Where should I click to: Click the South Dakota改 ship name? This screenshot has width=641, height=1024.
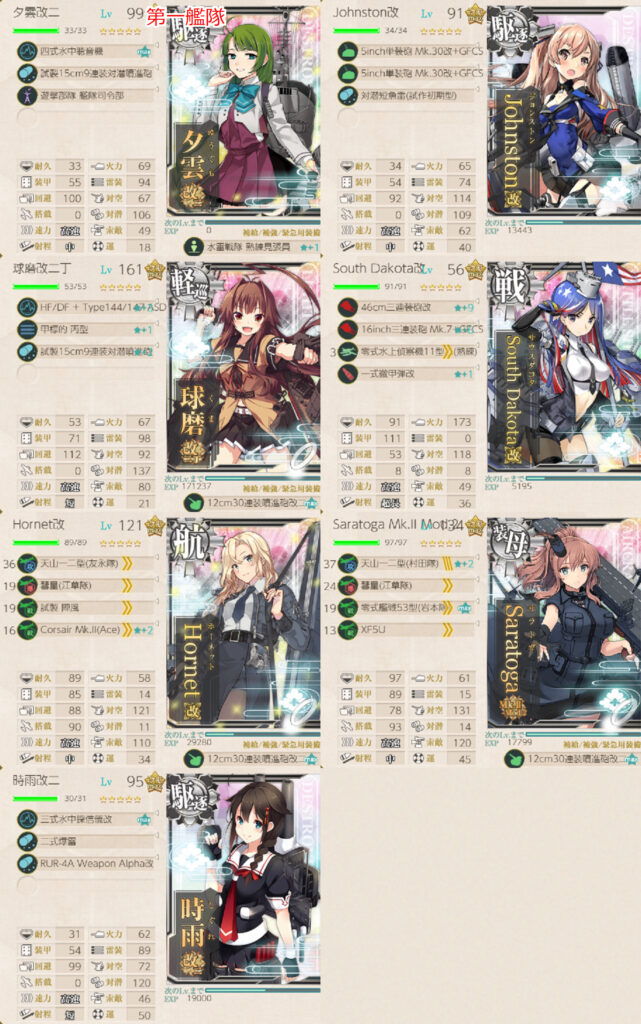tap(378, 268)
